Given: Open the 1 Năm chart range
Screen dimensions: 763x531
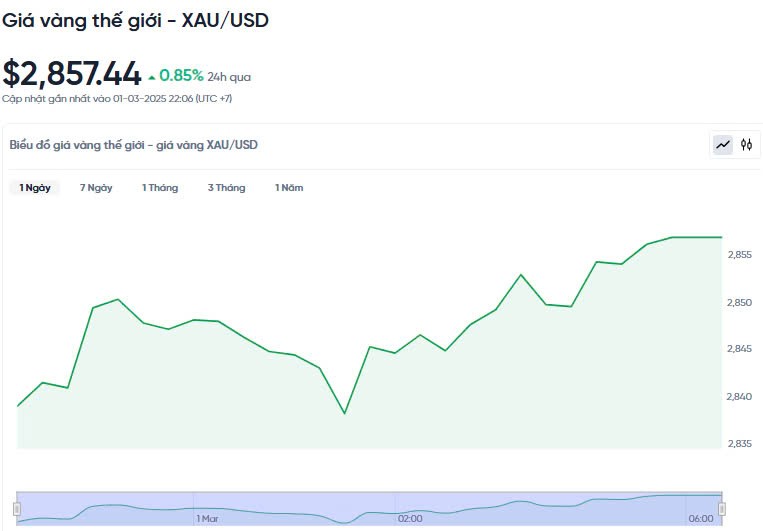Looking at the screenshot, I should (289, 188).
